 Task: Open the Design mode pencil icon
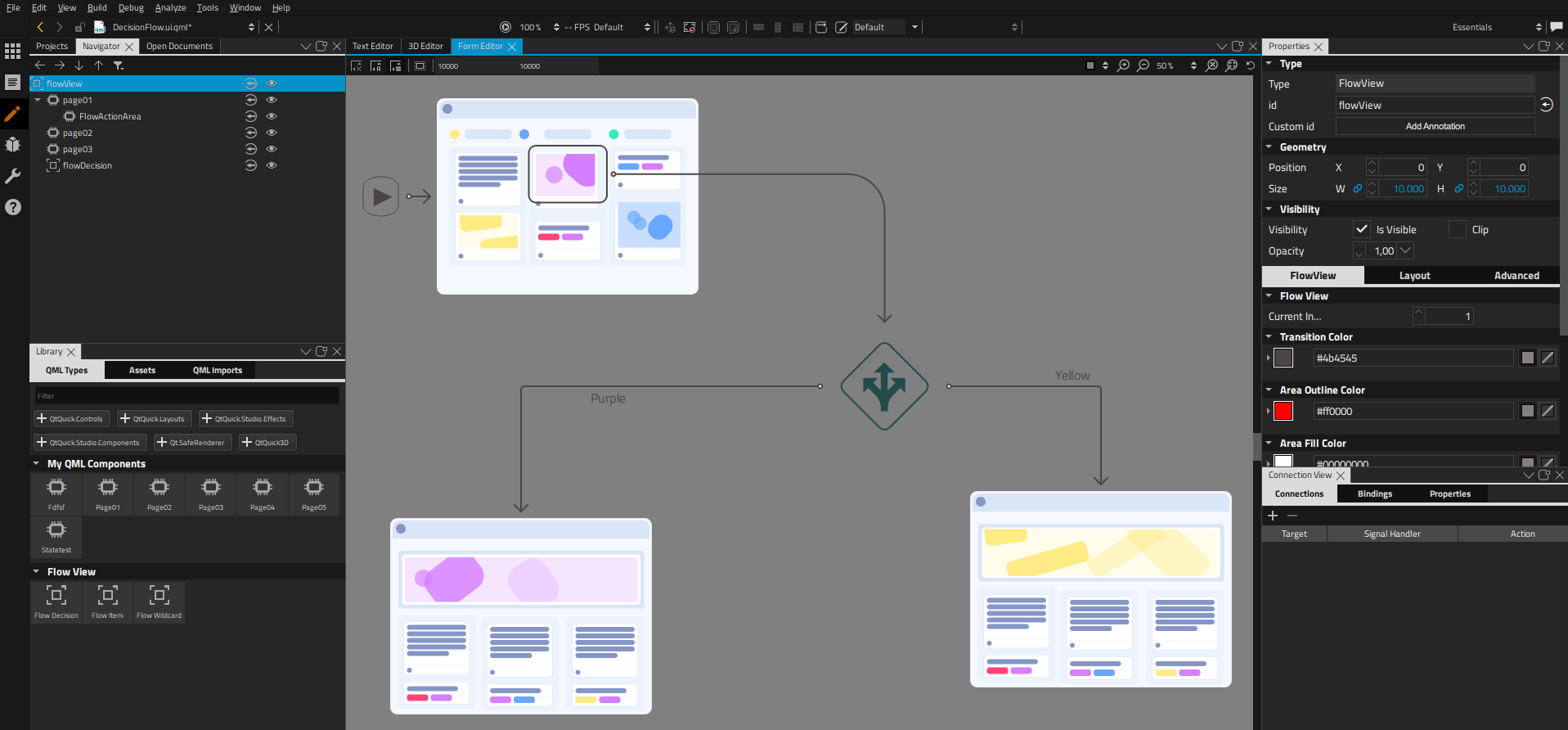(12, 114)
